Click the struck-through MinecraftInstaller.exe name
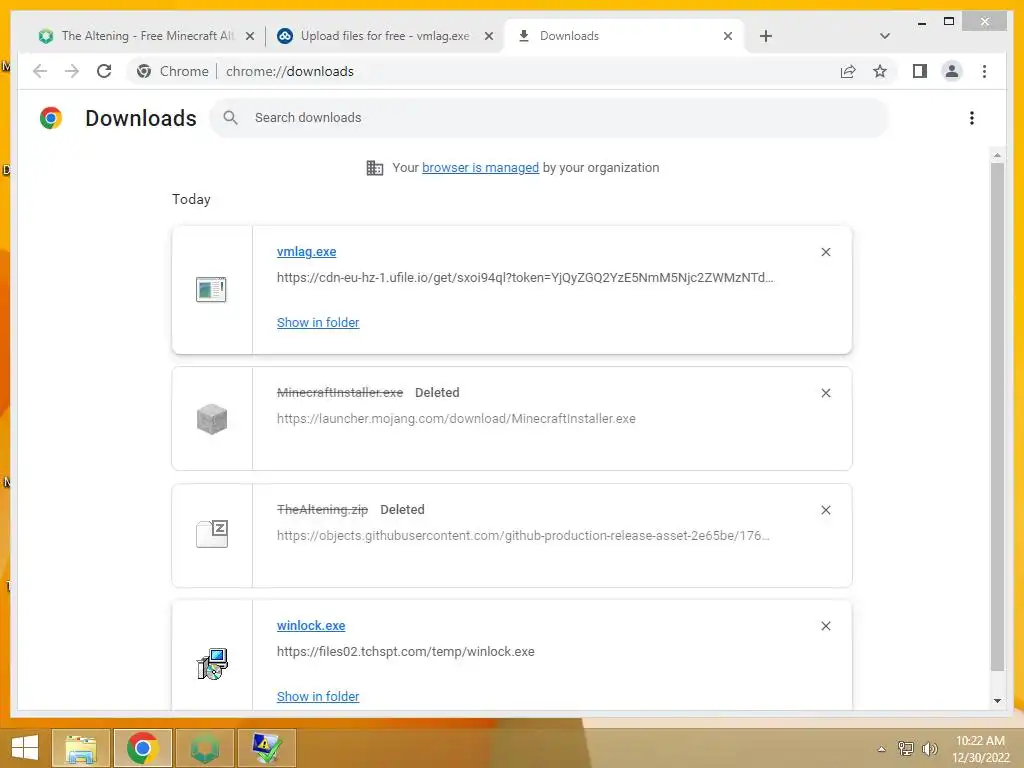The height and width of the screenshot is (768, 1024). pyautogui.click(x=340, y=392)
